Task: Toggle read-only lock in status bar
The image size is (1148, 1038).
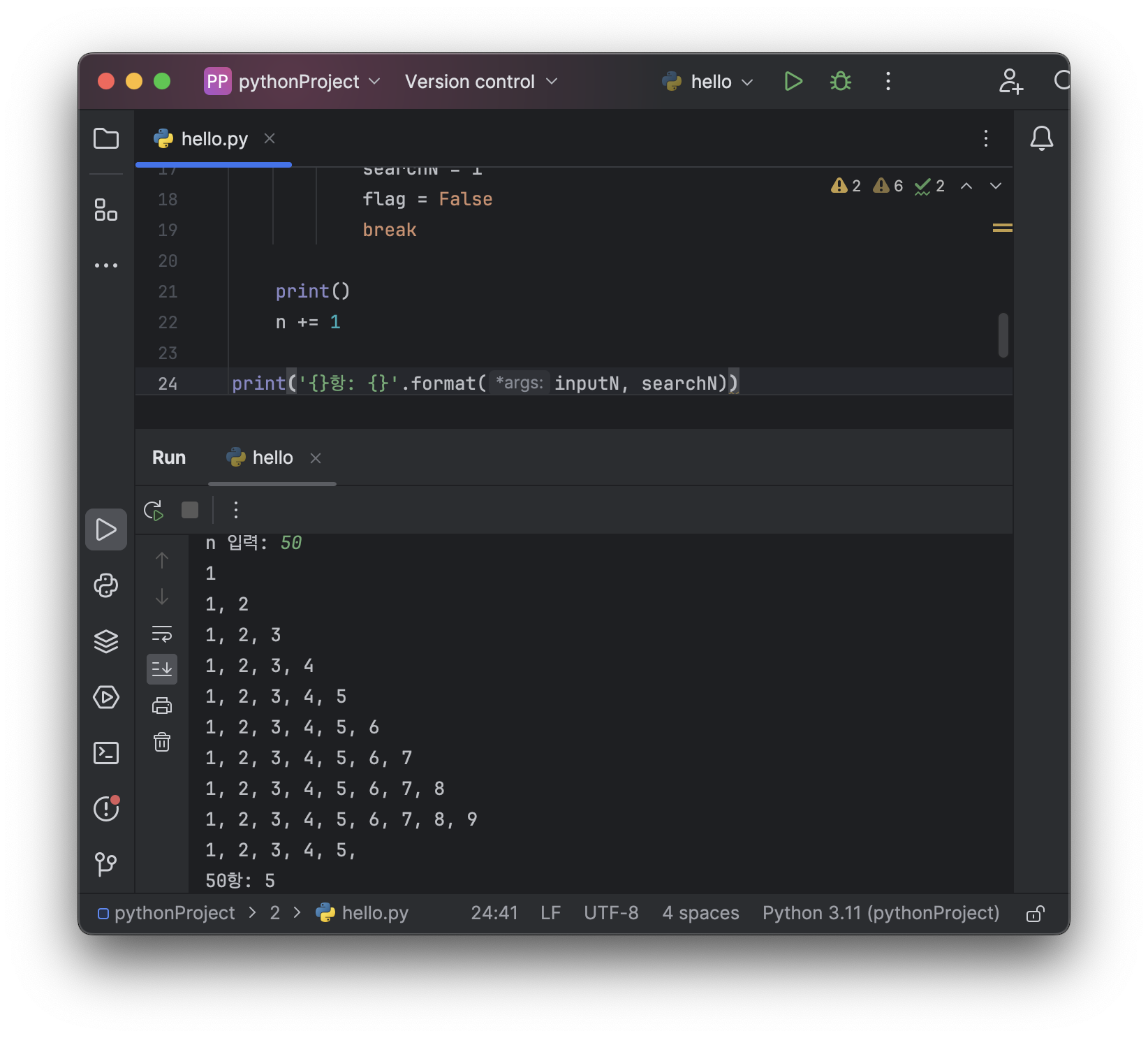Action: pyautogui.click(x=1036, y=914)
